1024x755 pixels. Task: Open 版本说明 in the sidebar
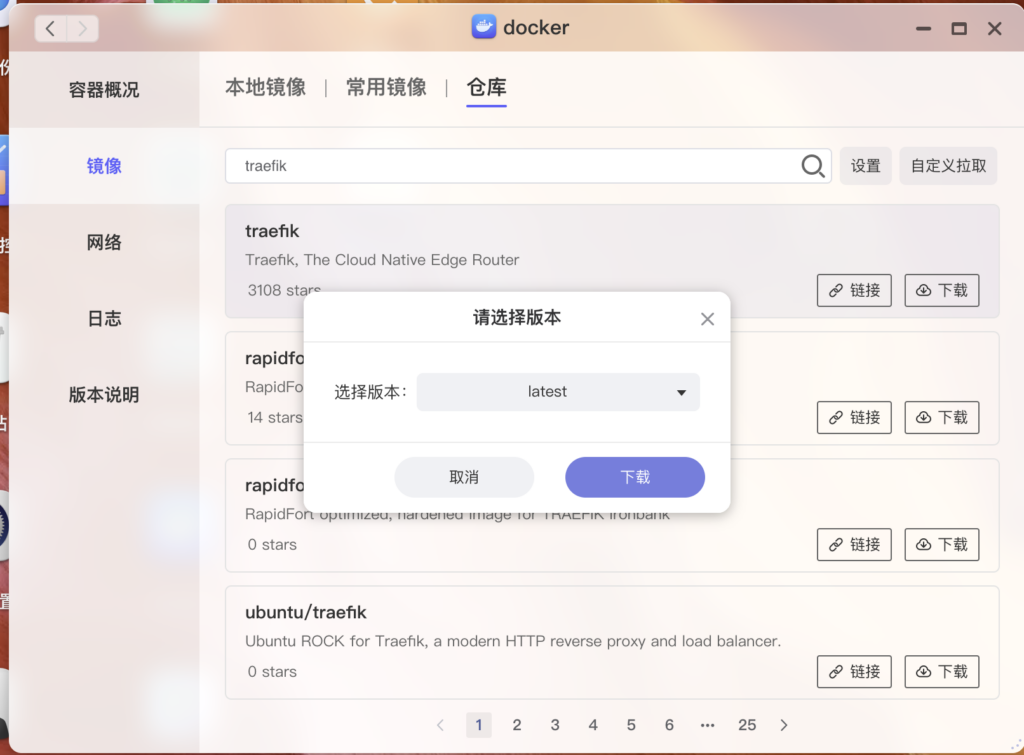pos(104,394)
